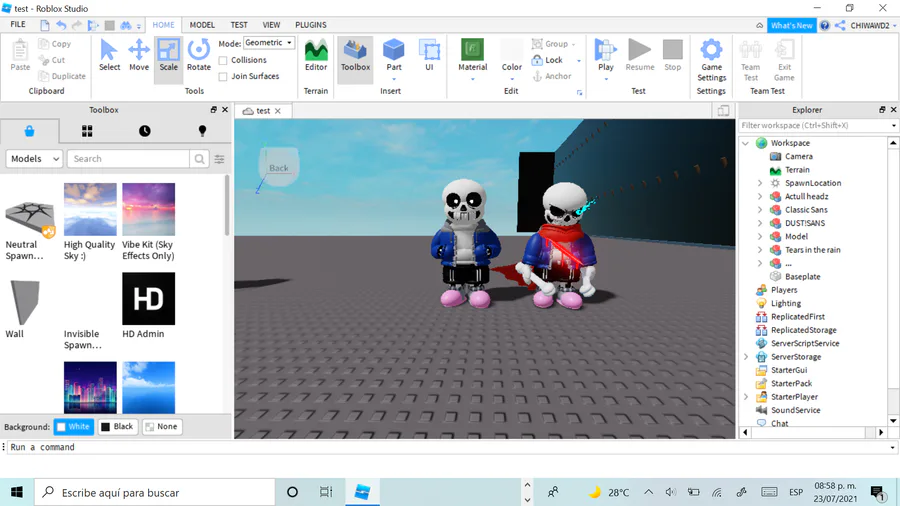The height and width of the screenshot is (506, 900).
Task: Open the FILE menu
Action: click(x=18, y=25)
